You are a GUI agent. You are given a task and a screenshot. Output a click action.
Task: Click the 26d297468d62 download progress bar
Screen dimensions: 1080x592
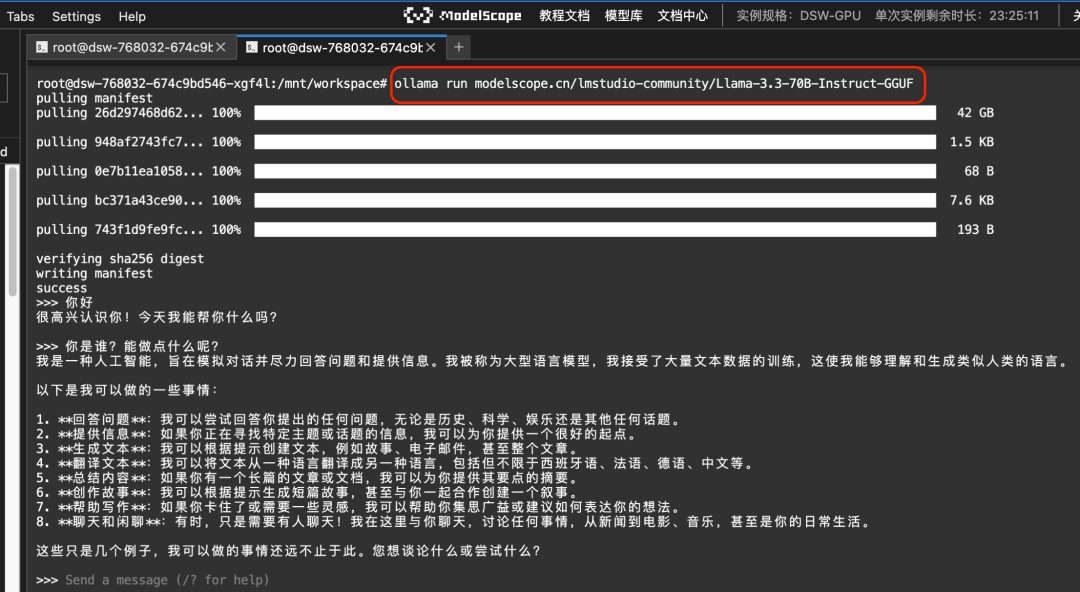click(x=595, y=112)
